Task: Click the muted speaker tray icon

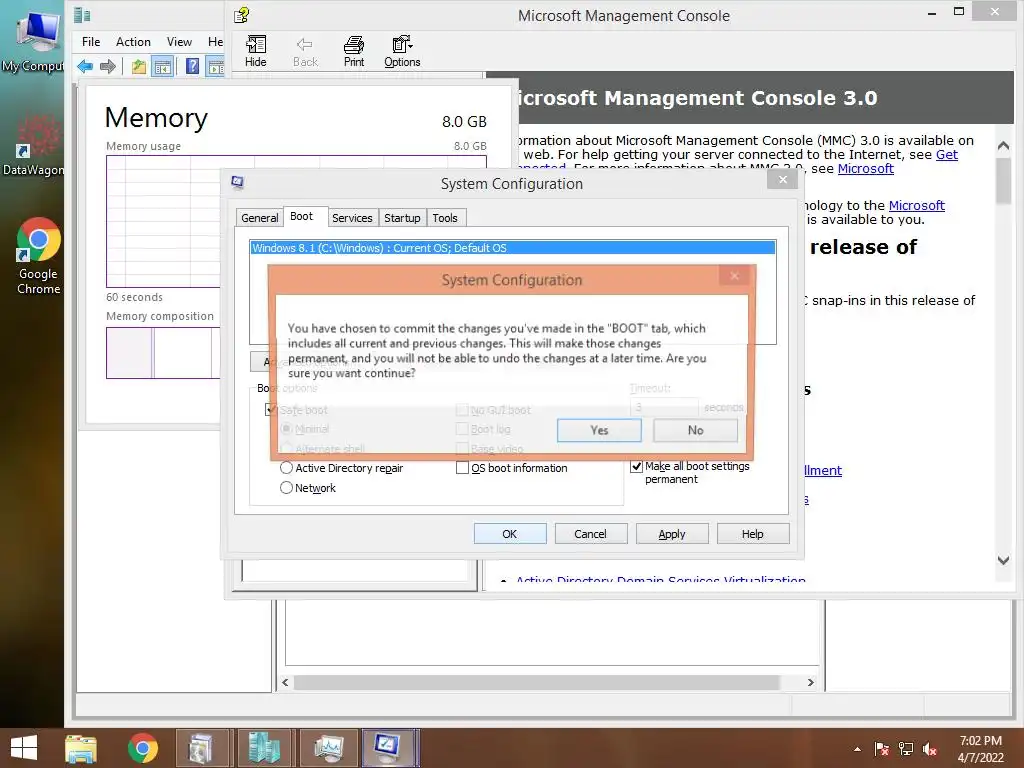Action: click(x=930, y=749)
